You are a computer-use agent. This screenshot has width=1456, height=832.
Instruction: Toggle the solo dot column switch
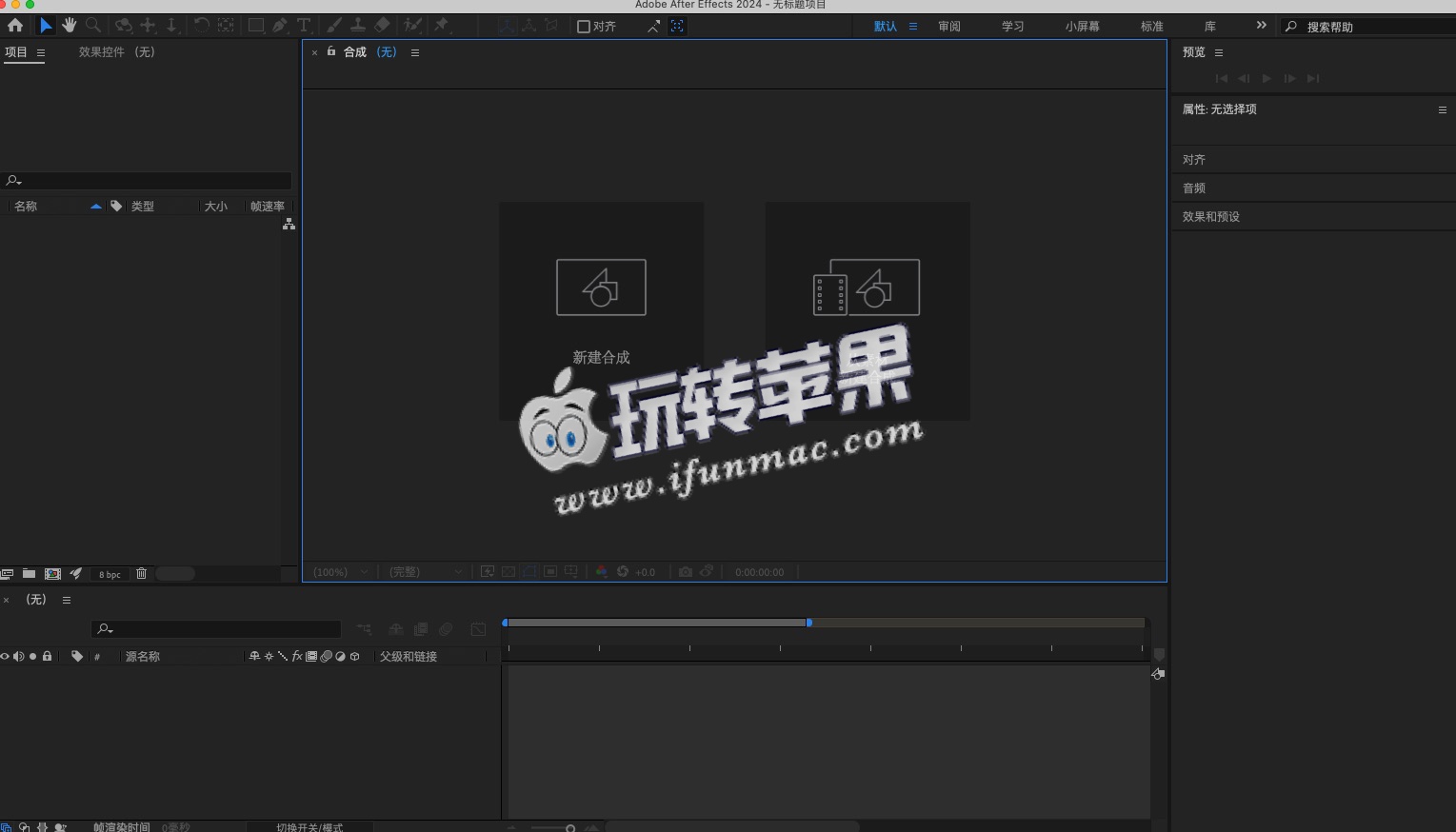pos(32,657)
